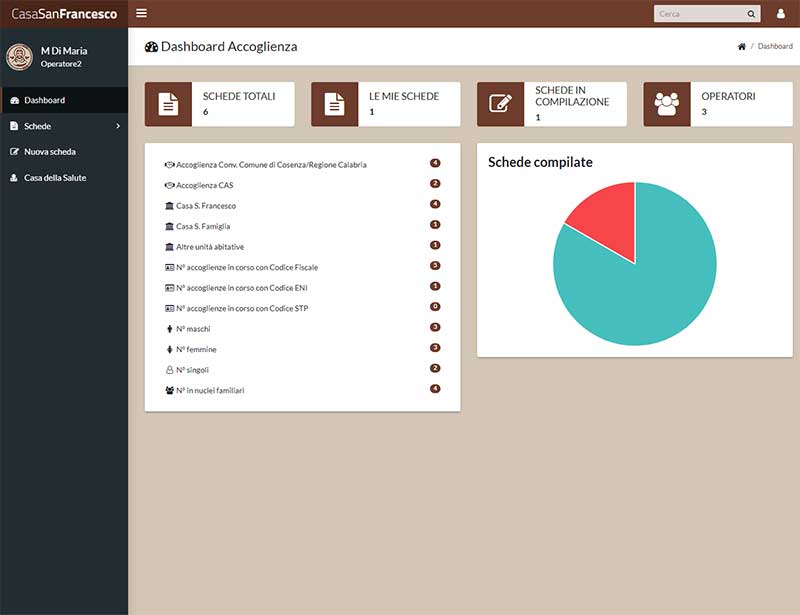Open the user profile icon in header

(781, 14)
